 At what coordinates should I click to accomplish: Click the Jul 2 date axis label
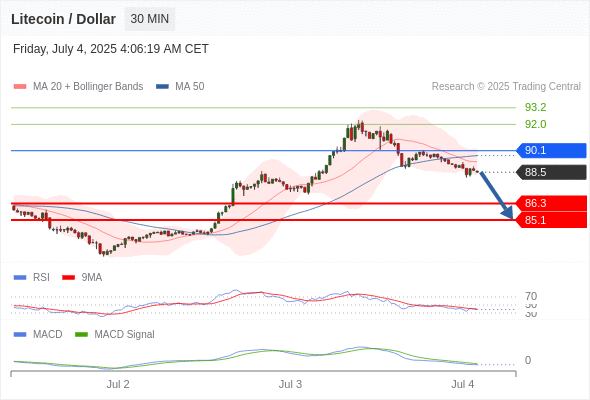[x=118, y=384]
